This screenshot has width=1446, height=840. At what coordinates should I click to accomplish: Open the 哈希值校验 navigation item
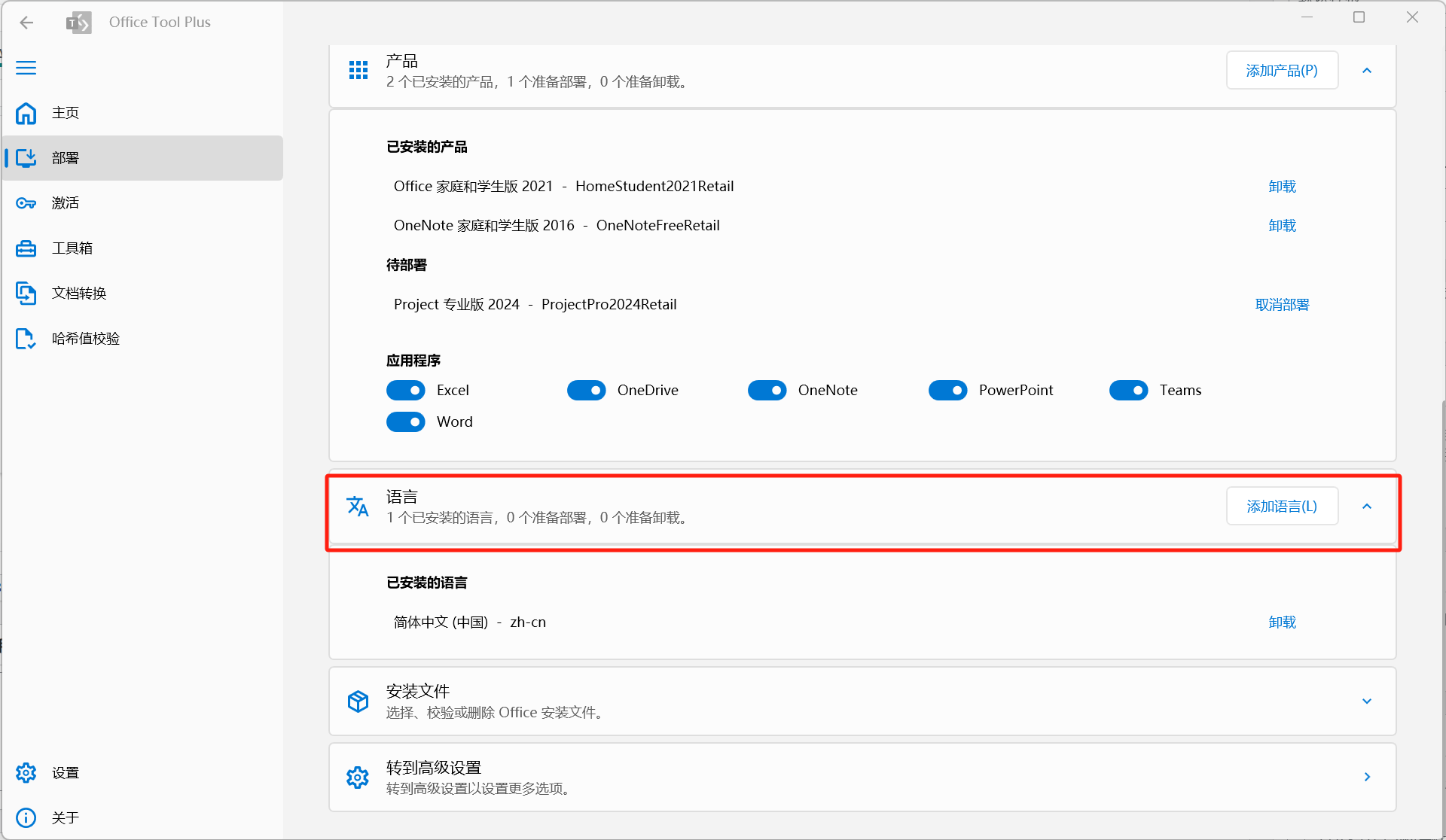143,339
